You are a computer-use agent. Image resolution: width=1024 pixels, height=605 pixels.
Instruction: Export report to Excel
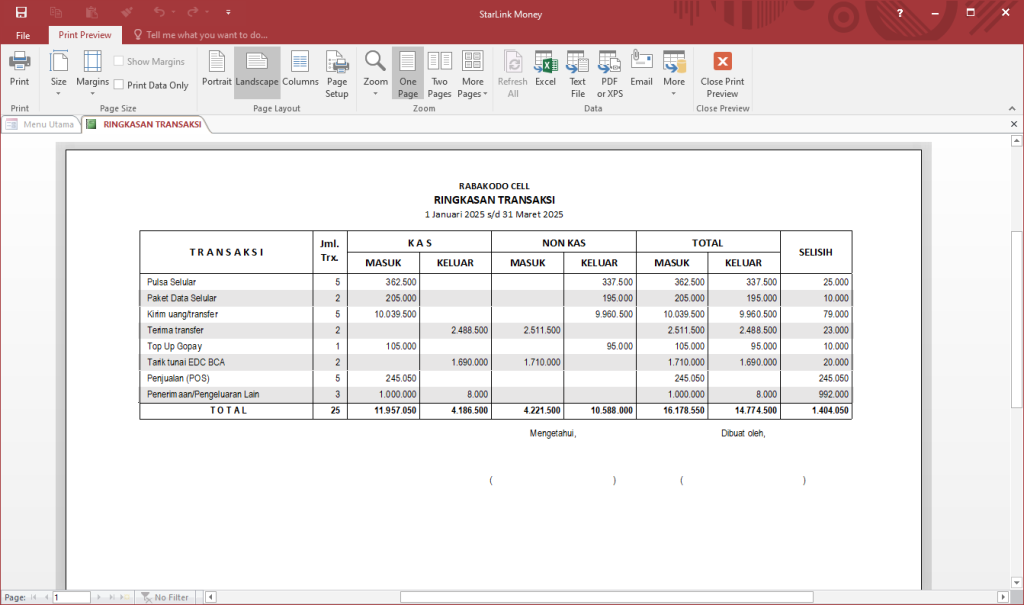(x=545, y=69)
